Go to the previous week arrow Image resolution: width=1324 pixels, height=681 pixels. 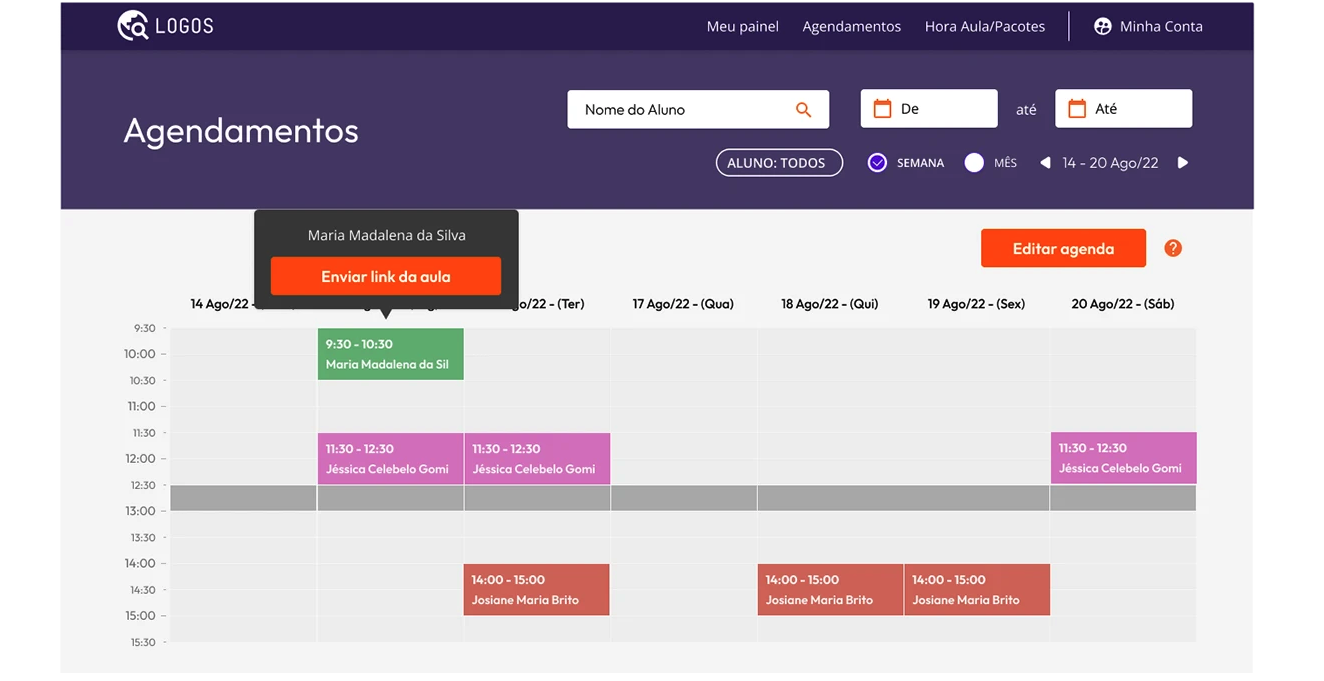tap(1045, 163)
